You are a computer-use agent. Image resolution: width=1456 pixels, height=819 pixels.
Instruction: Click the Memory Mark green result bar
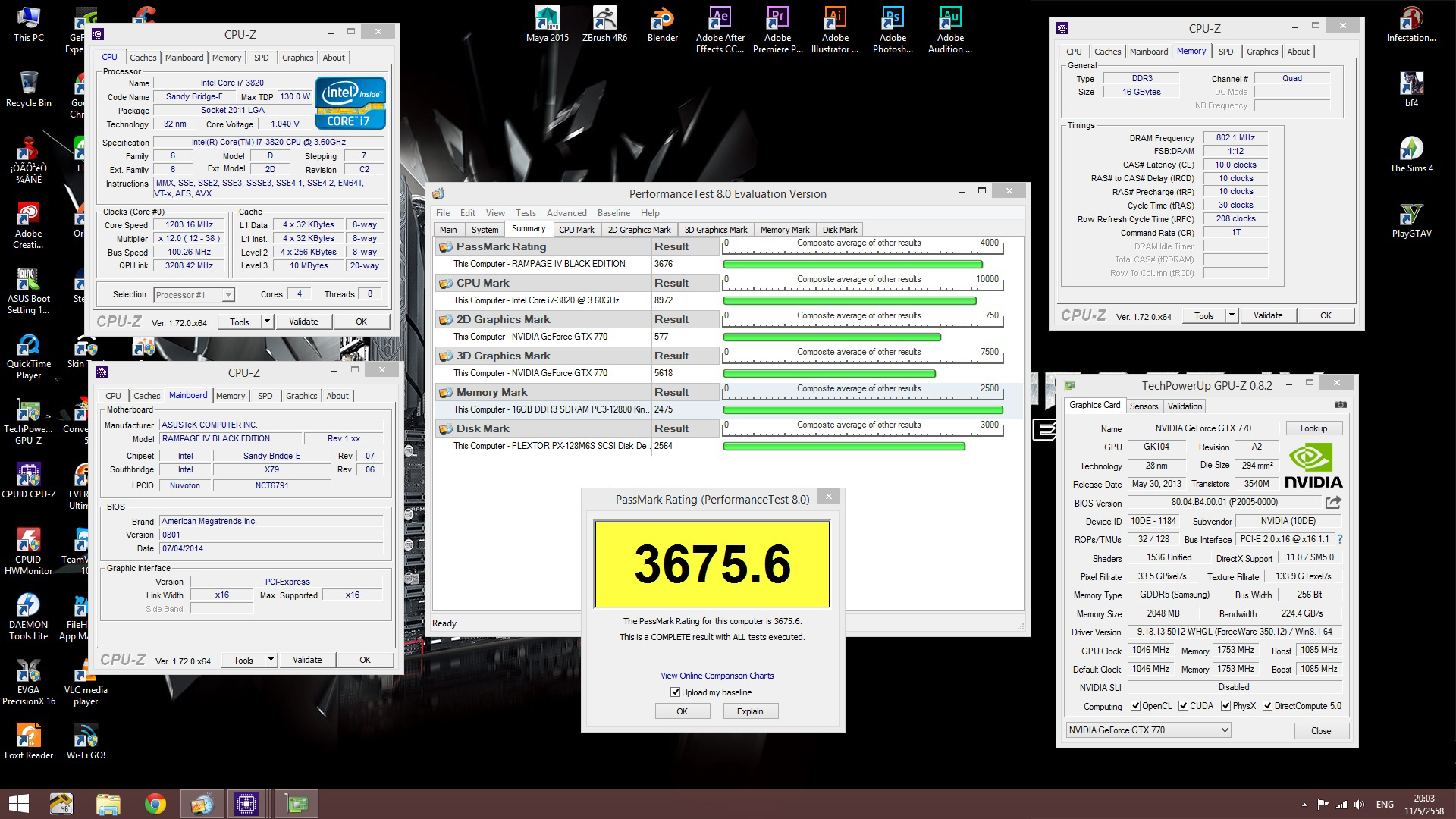(x=862, y=410)
